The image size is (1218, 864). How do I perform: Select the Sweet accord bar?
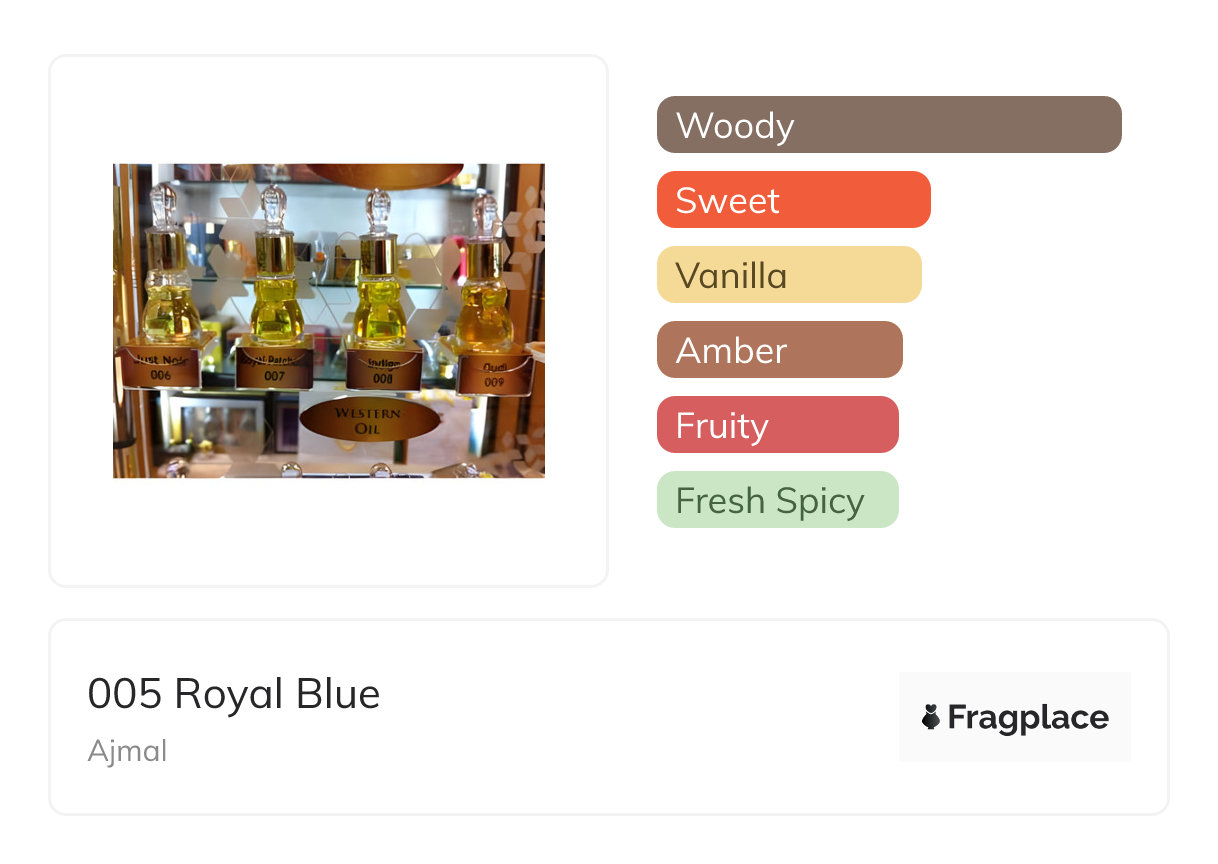794,200
